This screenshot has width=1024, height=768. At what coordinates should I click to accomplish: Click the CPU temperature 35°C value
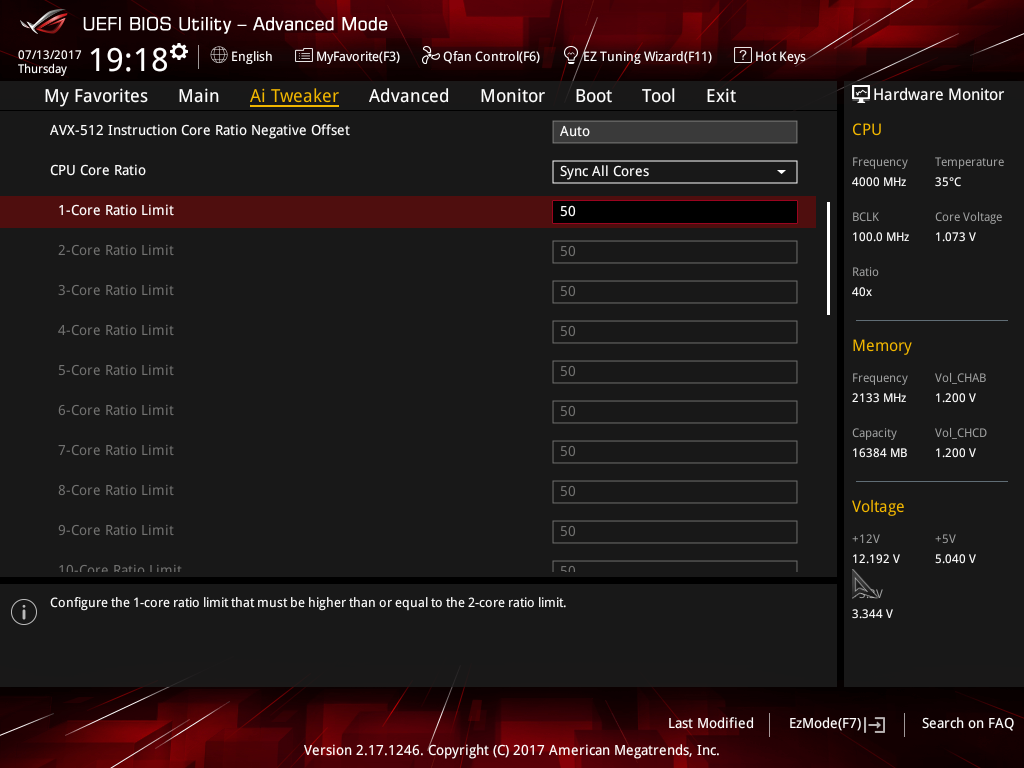948,182
